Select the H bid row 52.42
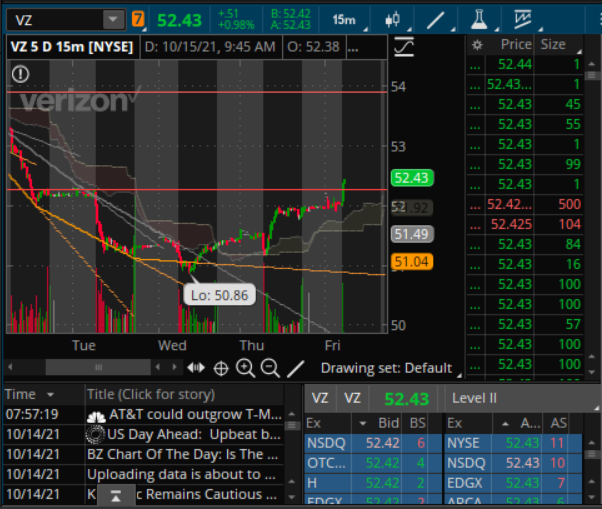The width and height of the screenshot is (602, 509). pyautogui.click(x=372, y=483)
